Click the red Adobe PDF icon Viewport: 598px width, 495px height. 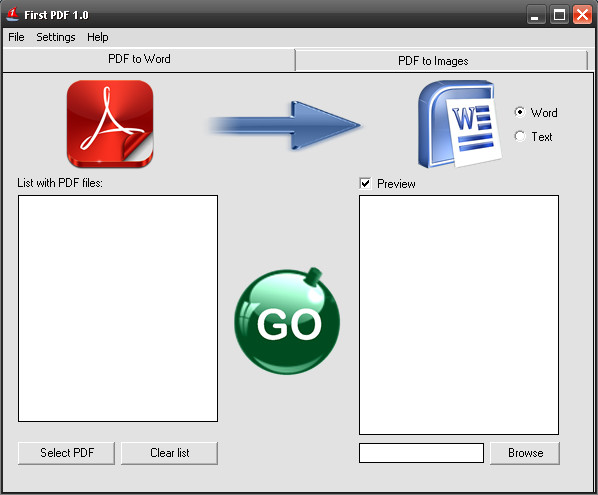point(110,124)
